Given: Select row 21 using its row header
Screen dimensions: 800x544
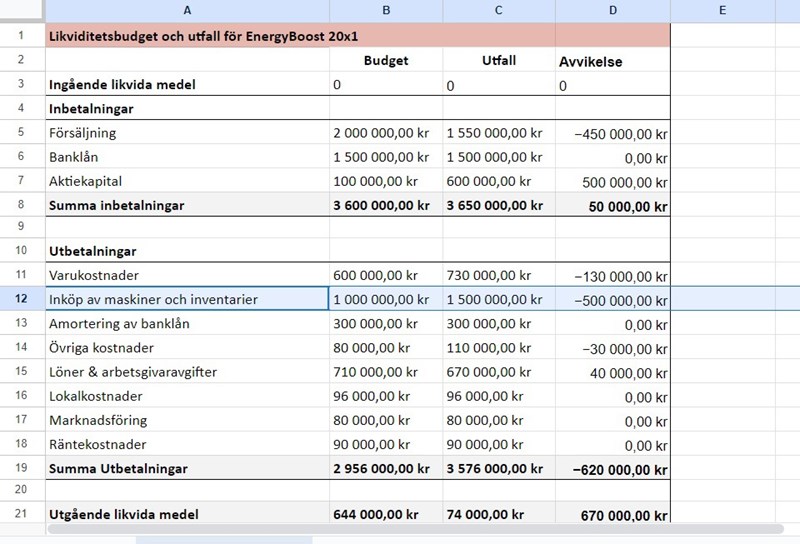Looking at the screenshot, I should [x=21, y=514].
